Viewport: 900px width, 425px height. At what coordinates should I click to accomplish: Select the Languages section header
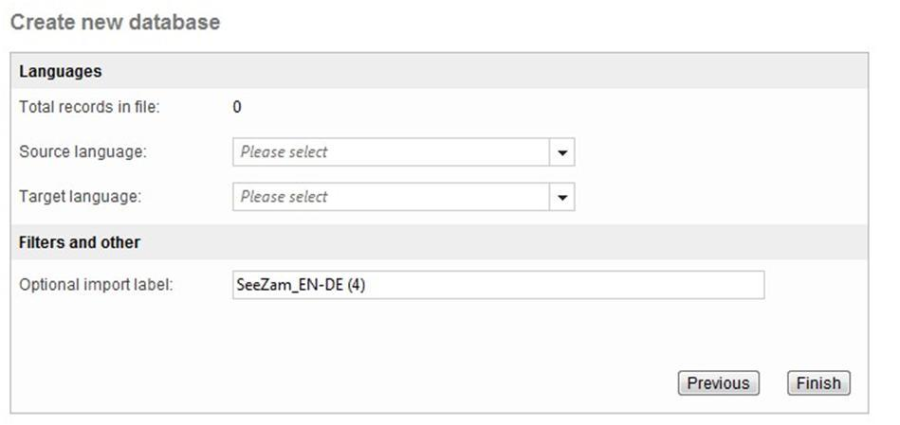click(x=439, y=71)
